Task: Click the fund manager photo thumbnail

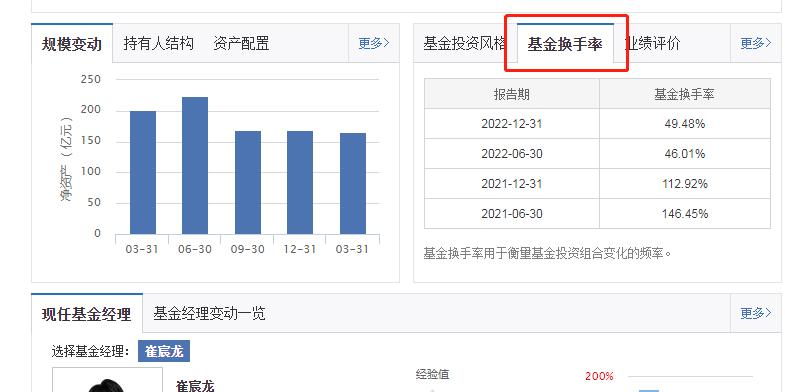Action: 108,380
